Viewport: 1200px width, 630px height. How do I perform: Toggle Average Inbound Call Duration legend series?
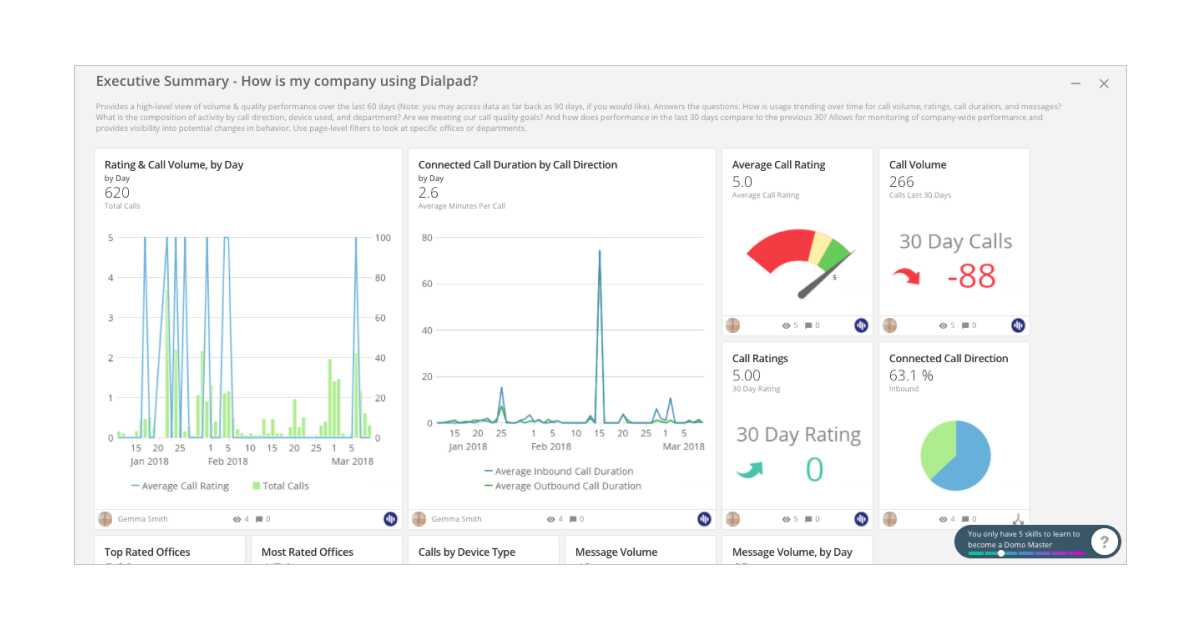tap(558, 471)
